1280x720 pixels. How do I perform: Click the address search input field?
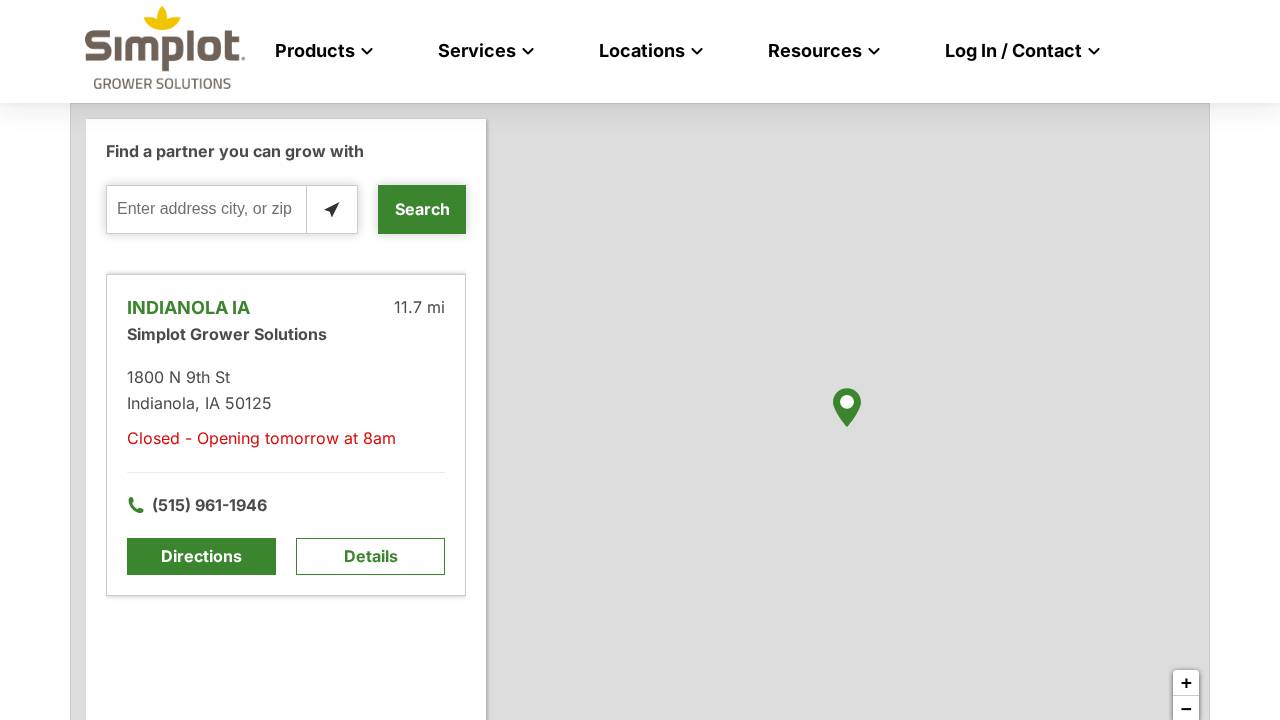pyautogui.click(x=206, y=209)
